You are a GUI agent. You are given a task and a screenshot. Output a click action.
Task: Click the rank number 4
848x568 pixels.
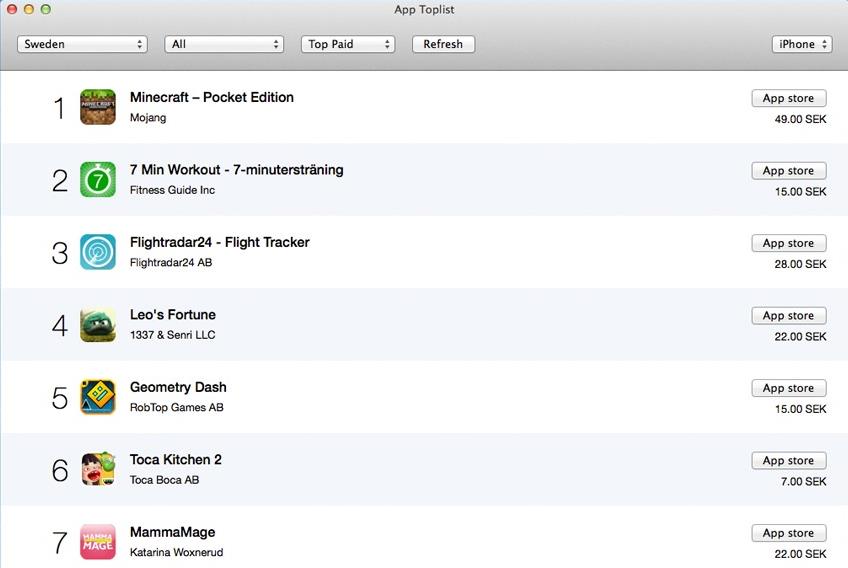(x=59, y=326)
